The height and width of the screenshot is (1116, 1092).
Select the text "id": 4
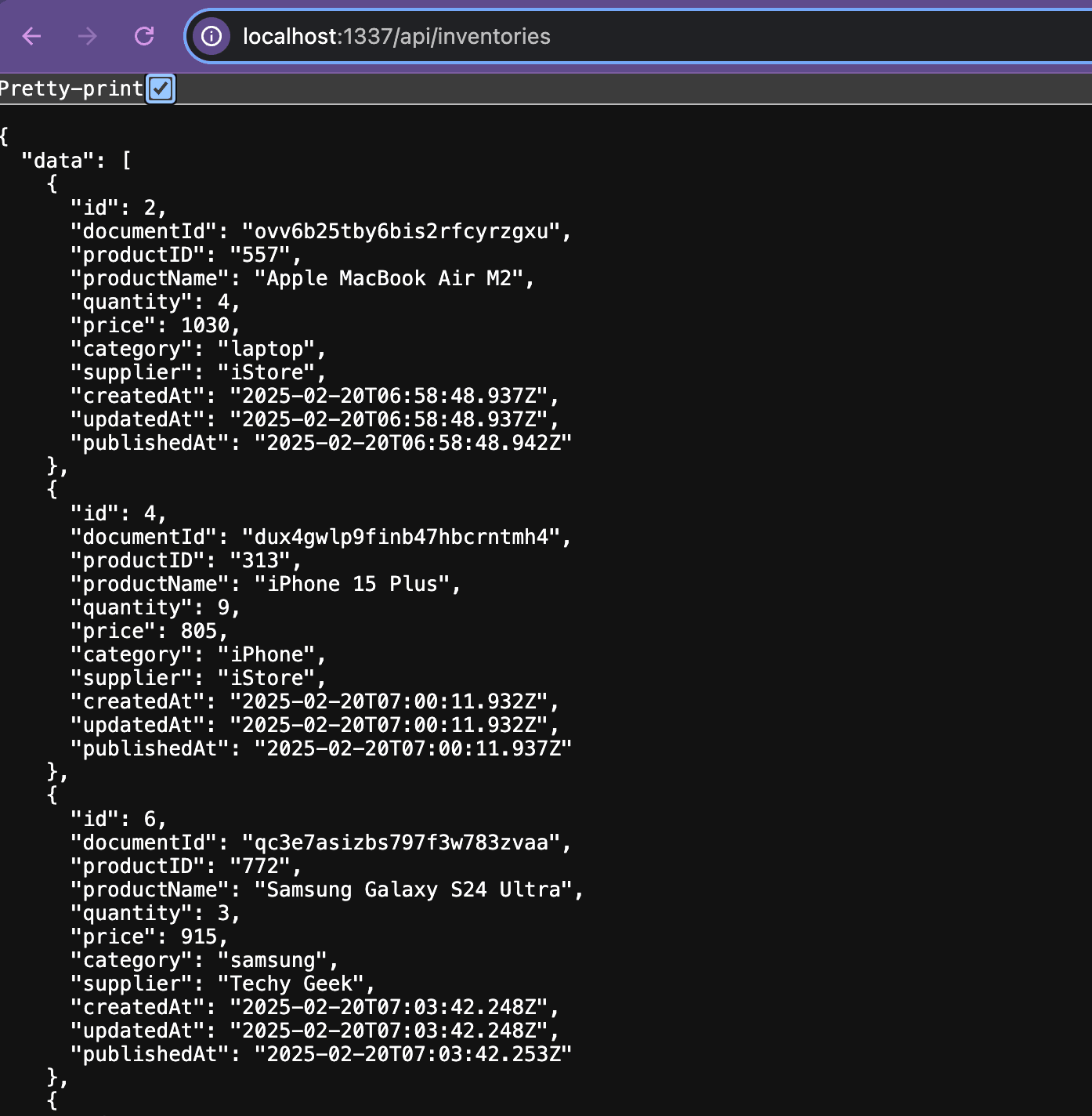[113, 513]
